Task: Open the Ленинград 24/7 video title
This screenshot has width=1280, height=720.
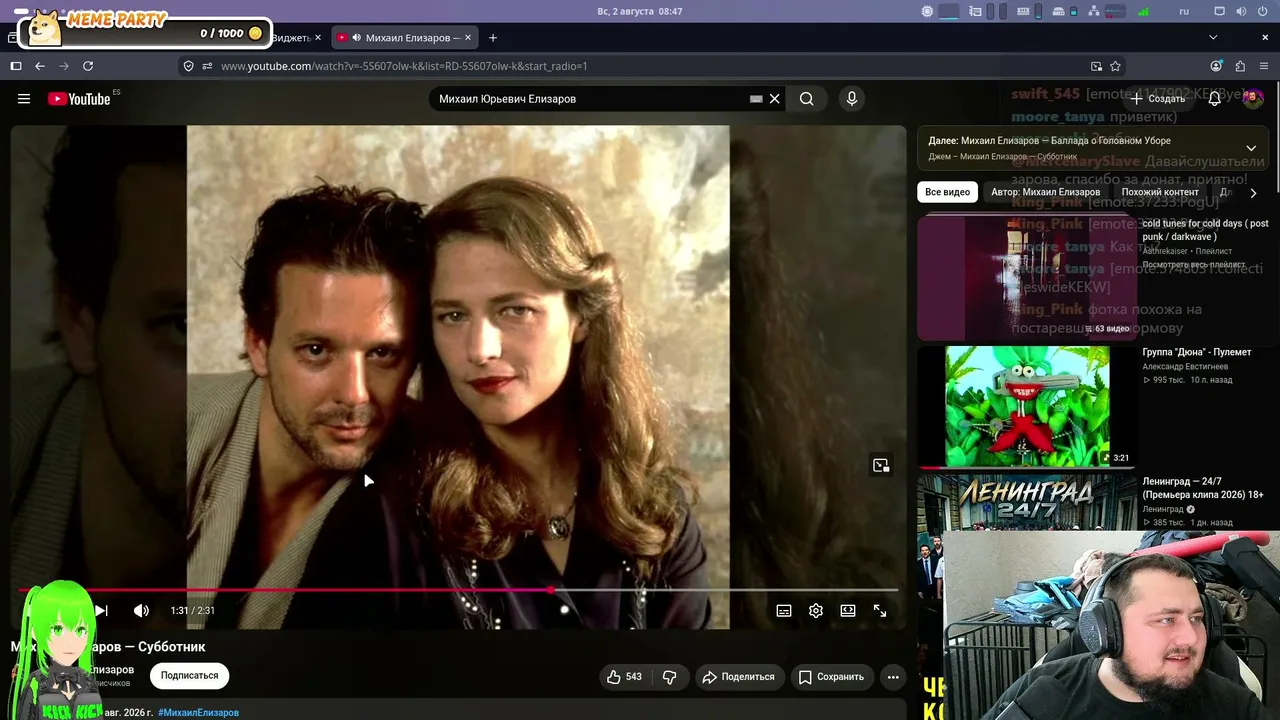Action: click(1203, 488)
